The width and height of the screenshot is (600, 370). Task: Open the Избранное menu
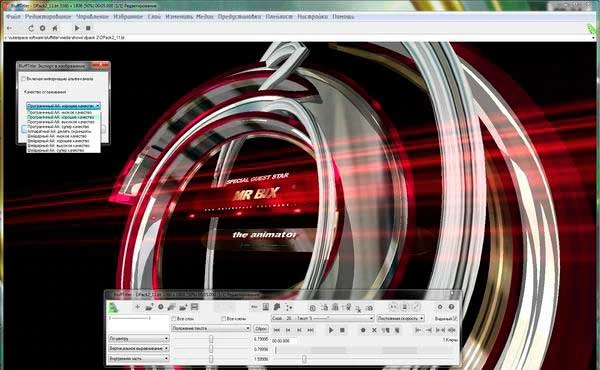(x=128, y=16)
